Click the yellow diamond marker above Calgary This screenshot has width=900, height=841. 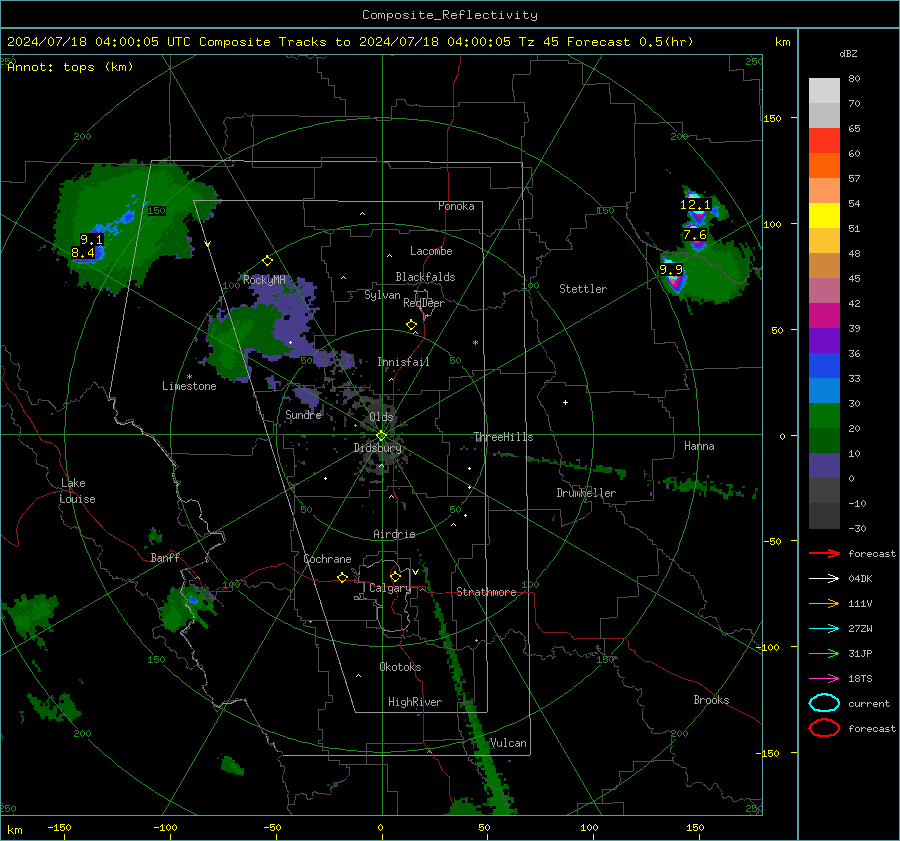(395, 576)
